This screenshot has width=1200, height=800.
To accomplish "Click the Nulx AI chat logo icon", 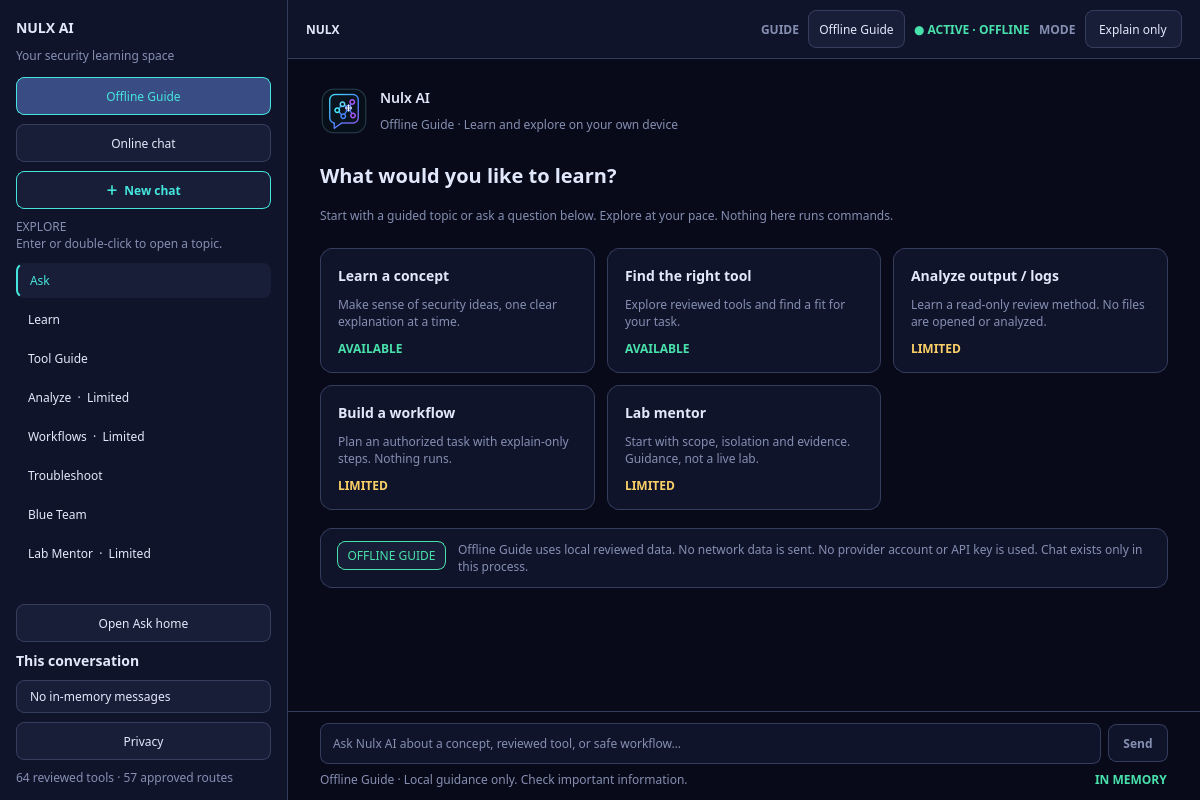I will tap(344, 111).
